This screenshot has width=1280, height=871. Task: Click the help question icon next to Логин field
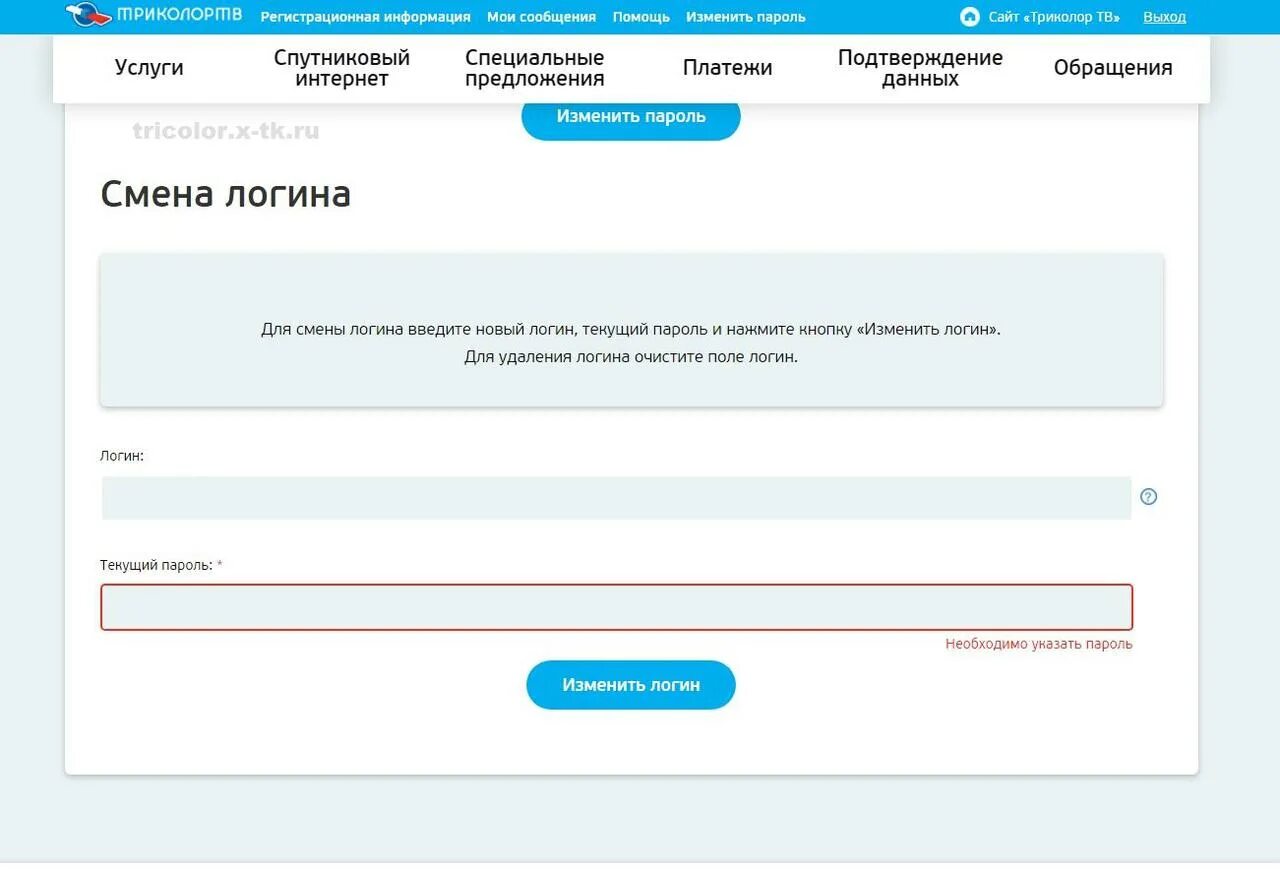pos(1148,496)
